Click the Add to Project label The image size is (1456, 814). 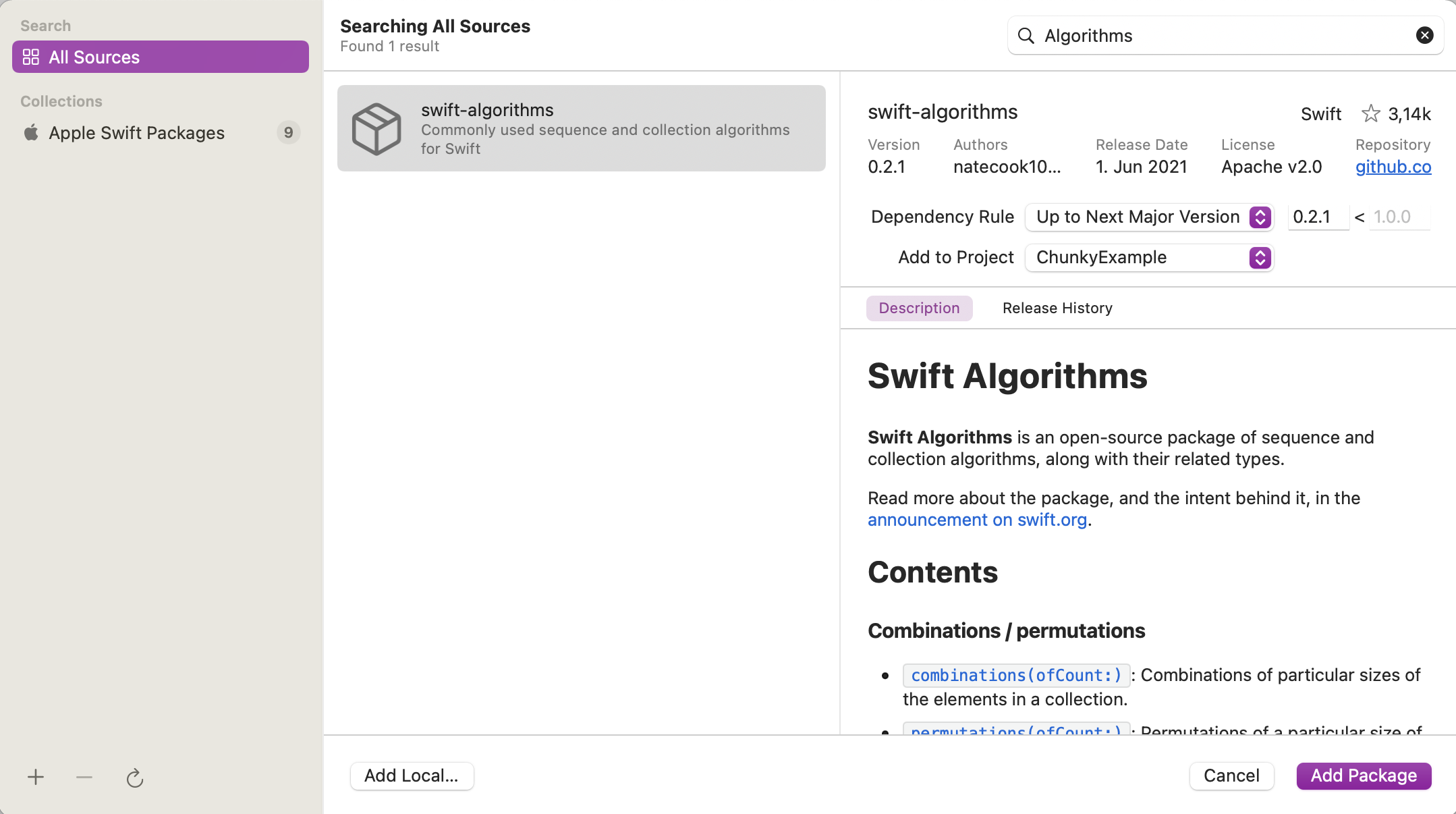pos(955,257)
